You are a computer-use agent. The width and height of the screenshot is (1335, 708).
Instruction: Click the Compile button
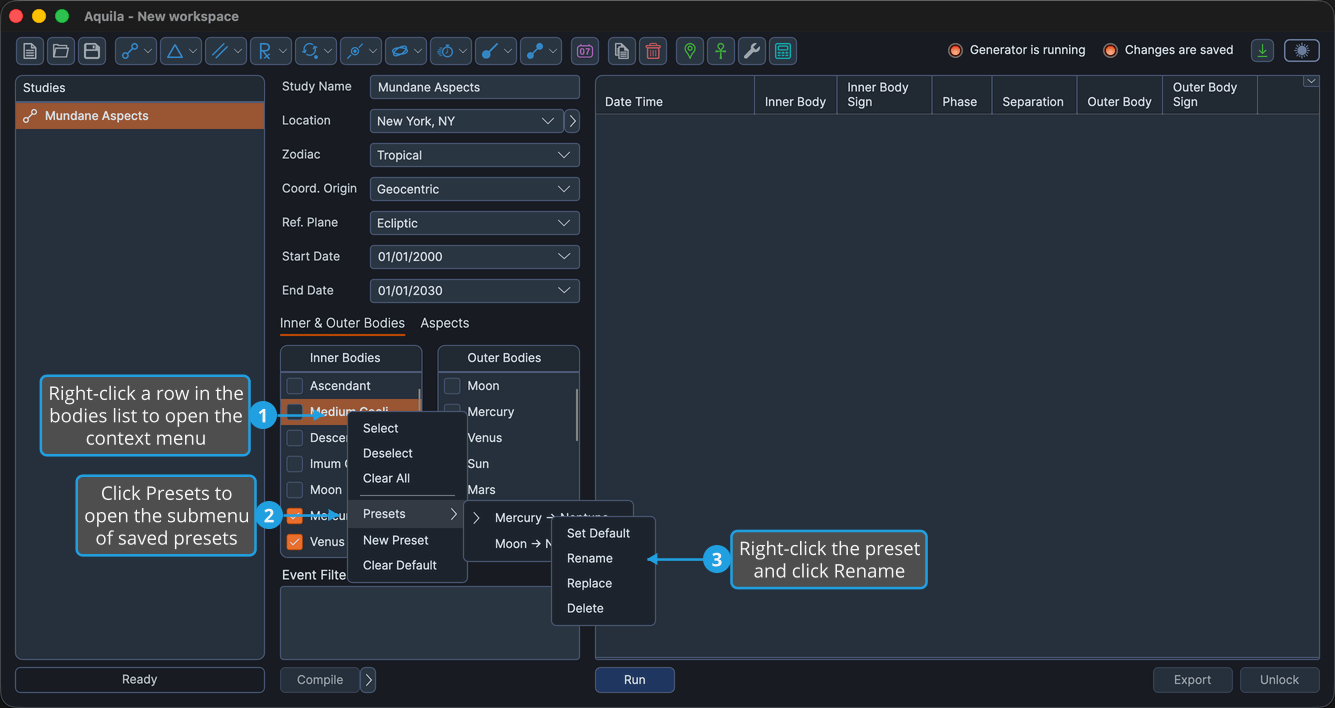pos(320,680)
